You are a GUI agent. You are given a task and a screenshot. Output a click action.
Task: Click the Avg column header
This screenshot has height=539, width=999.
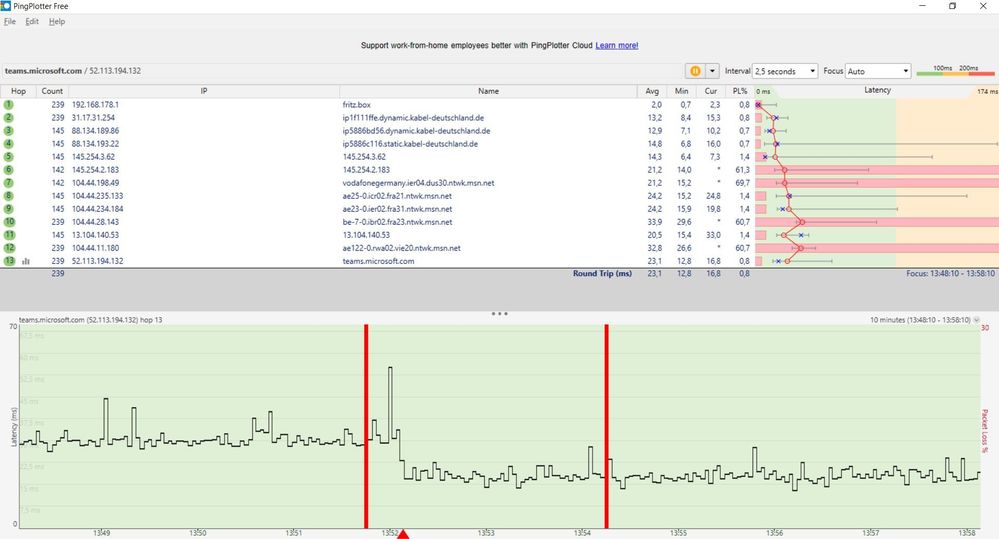point(652,91)
